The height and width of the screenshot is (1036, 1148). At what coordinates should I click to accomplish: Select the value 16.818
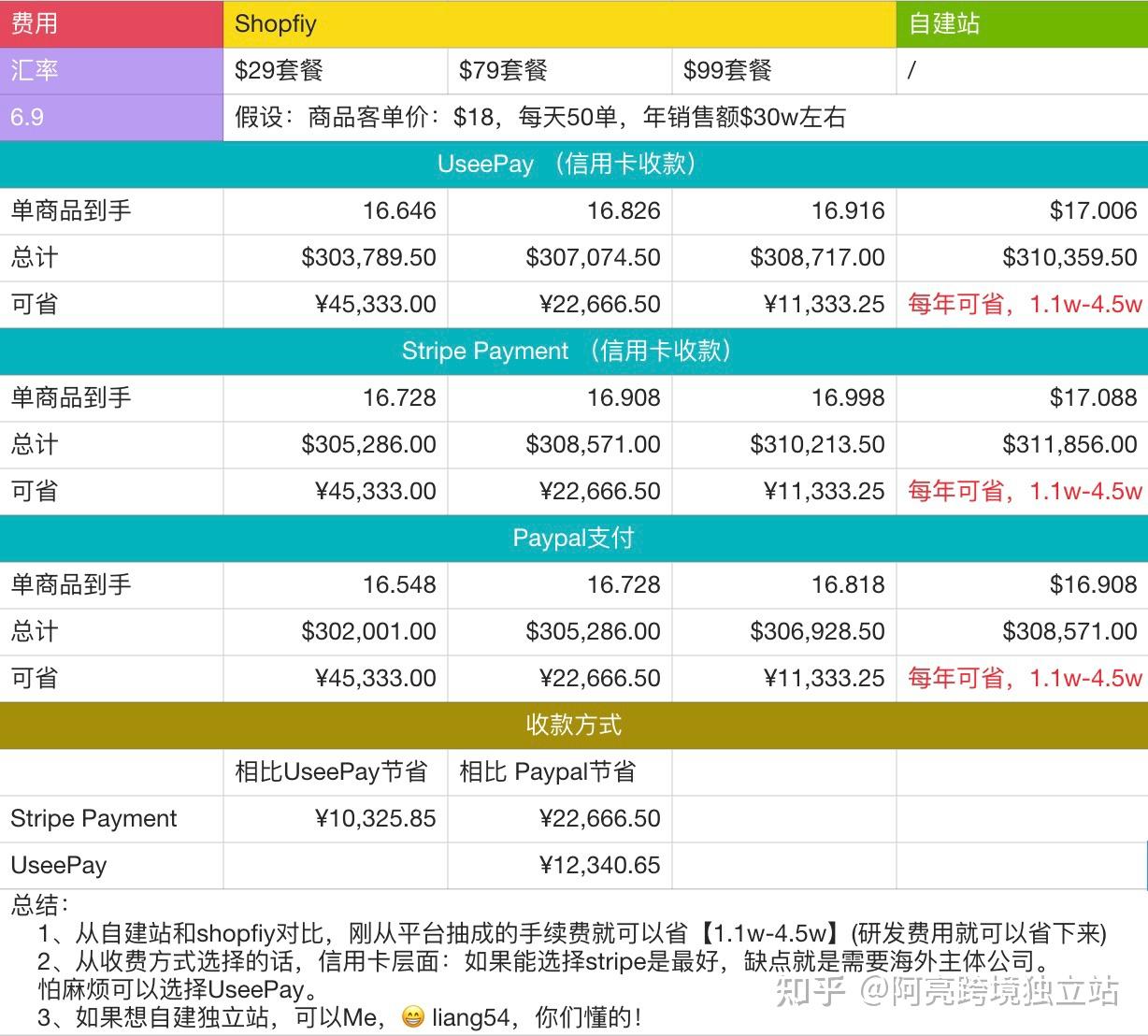point(848,584)
